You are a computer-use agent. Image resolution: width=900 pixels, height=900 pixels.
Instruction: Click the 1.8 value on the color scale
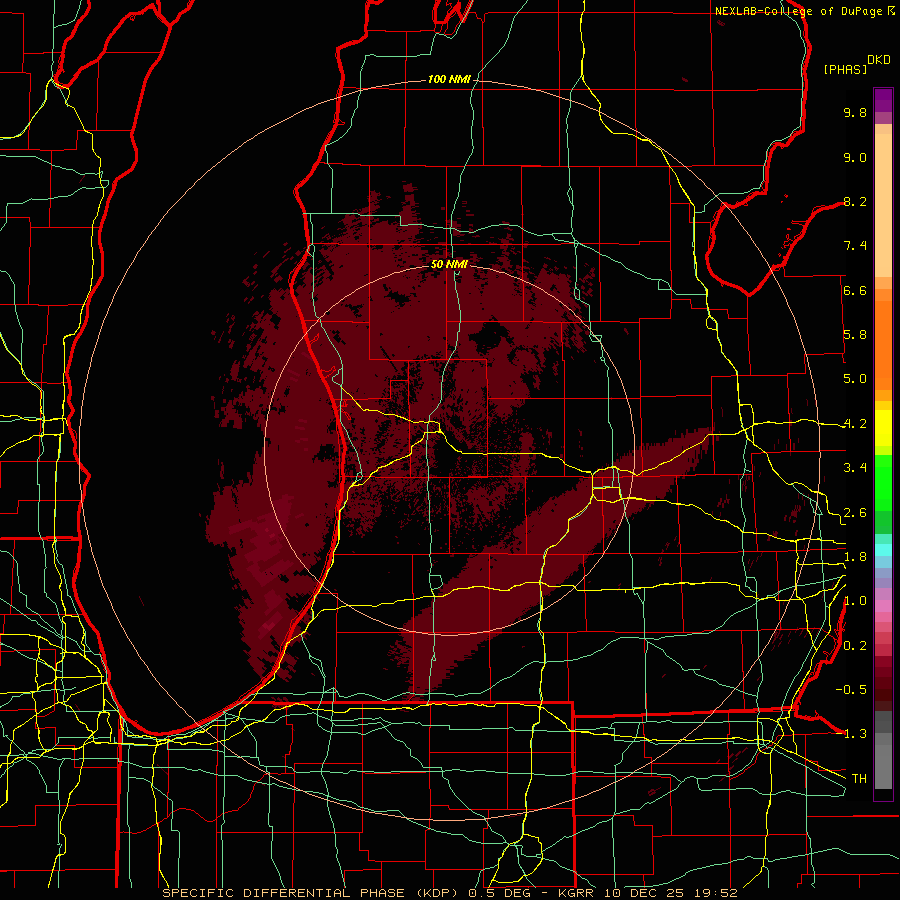(x=855, y=557)
